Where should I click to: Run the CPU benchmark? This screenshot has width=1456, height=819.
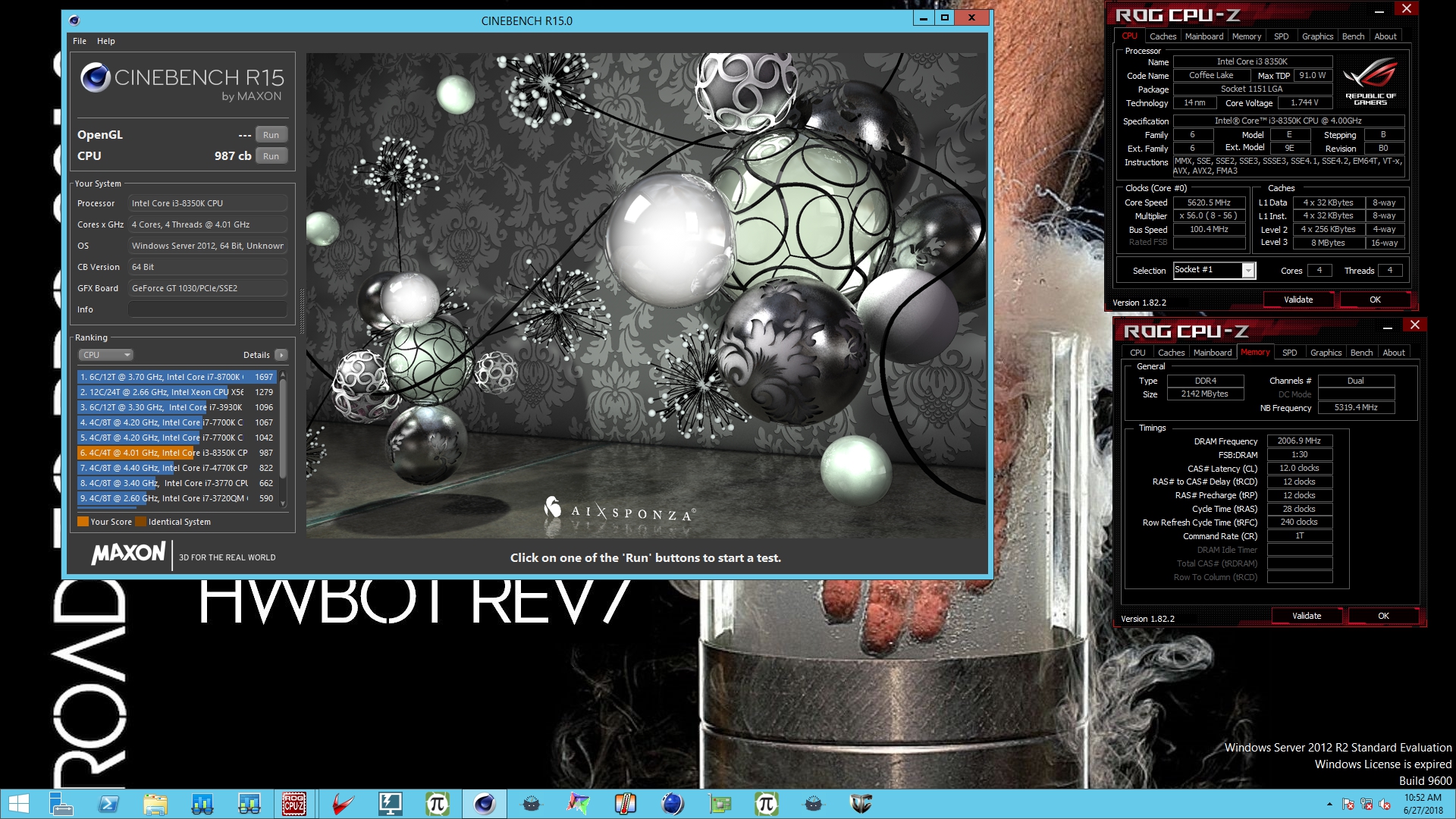click(x=271, y=156)
